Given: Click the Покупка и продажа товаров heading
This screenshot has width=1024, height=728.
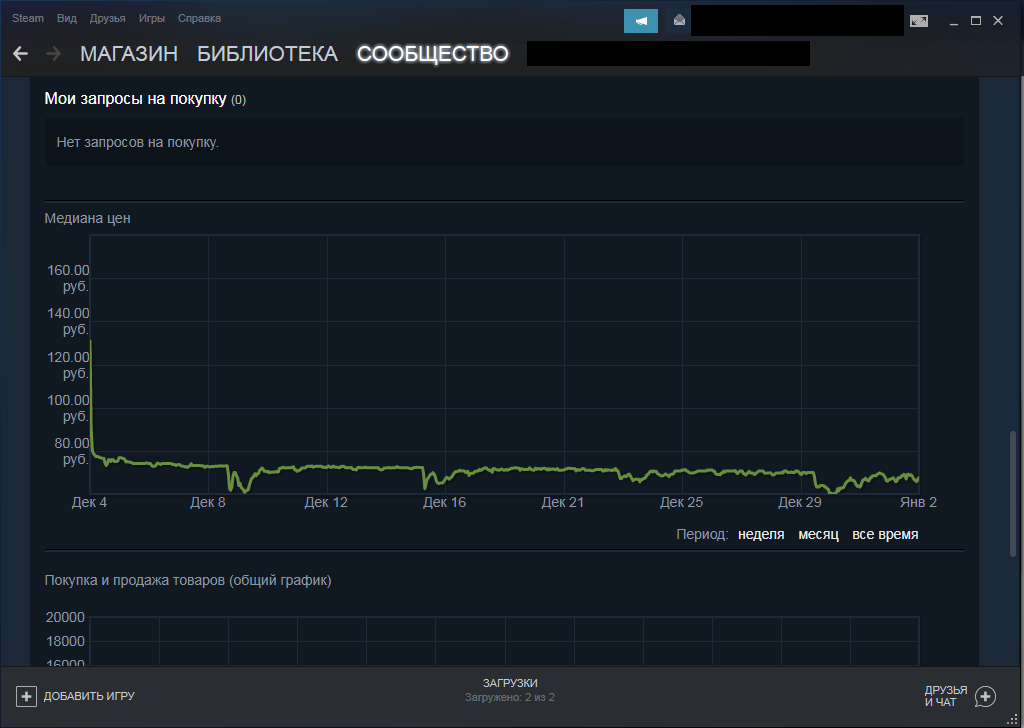Looking at the screenshot, I should [187, 580].
